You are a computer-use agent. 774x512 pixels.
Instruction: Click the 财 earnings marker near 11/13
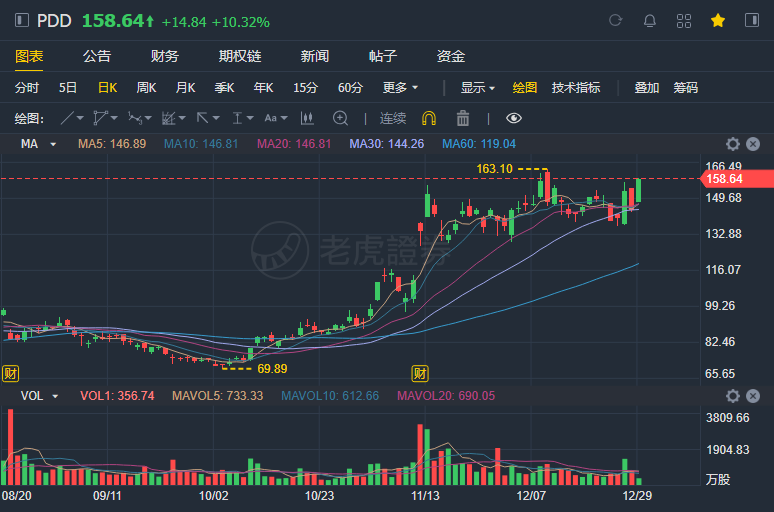click(420, 373)
